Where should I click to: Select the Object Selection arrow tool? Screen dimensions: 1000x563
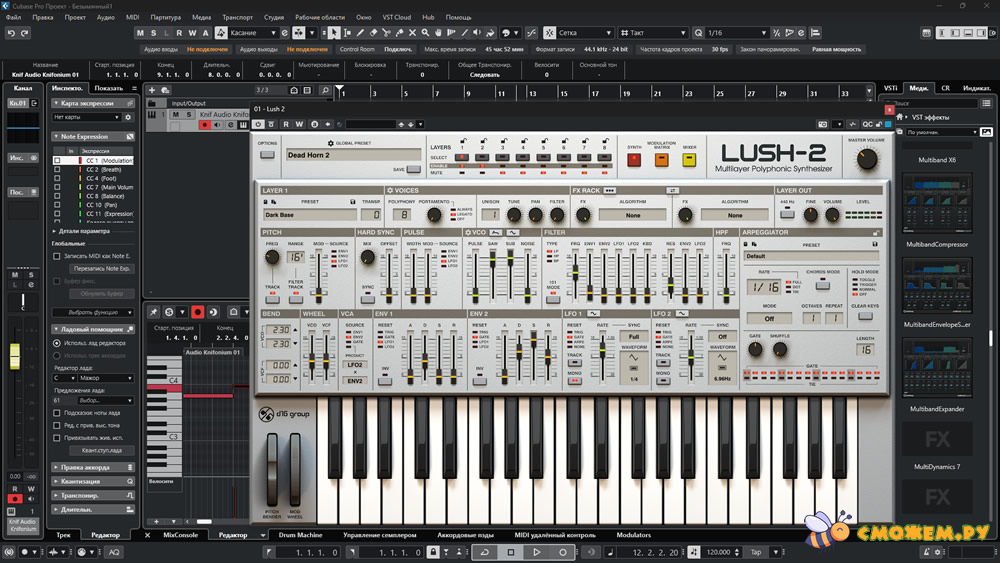click(x=334, y=33)
